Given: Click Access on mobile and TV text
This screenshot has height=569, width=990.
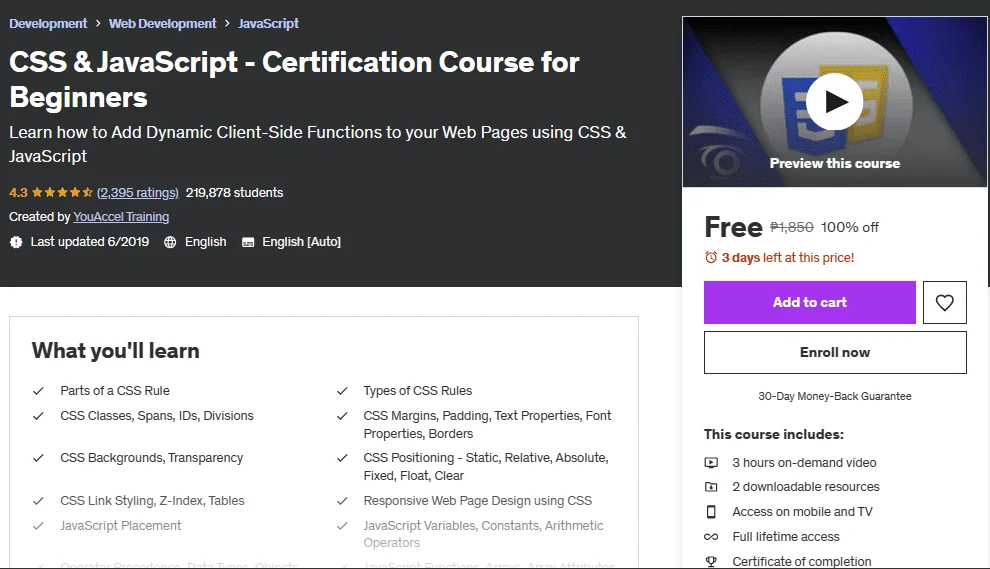Looking at the screenshot, I should 802,512.
